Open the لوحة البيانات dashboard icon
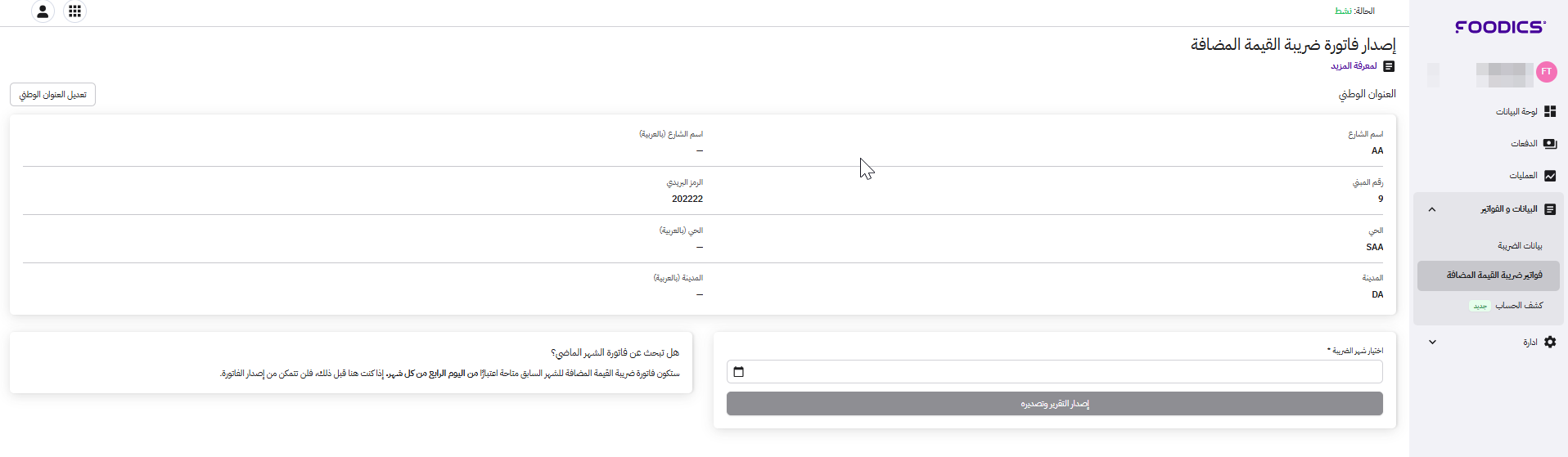This screenshot has width=1568, height=457. point(1549,111)
